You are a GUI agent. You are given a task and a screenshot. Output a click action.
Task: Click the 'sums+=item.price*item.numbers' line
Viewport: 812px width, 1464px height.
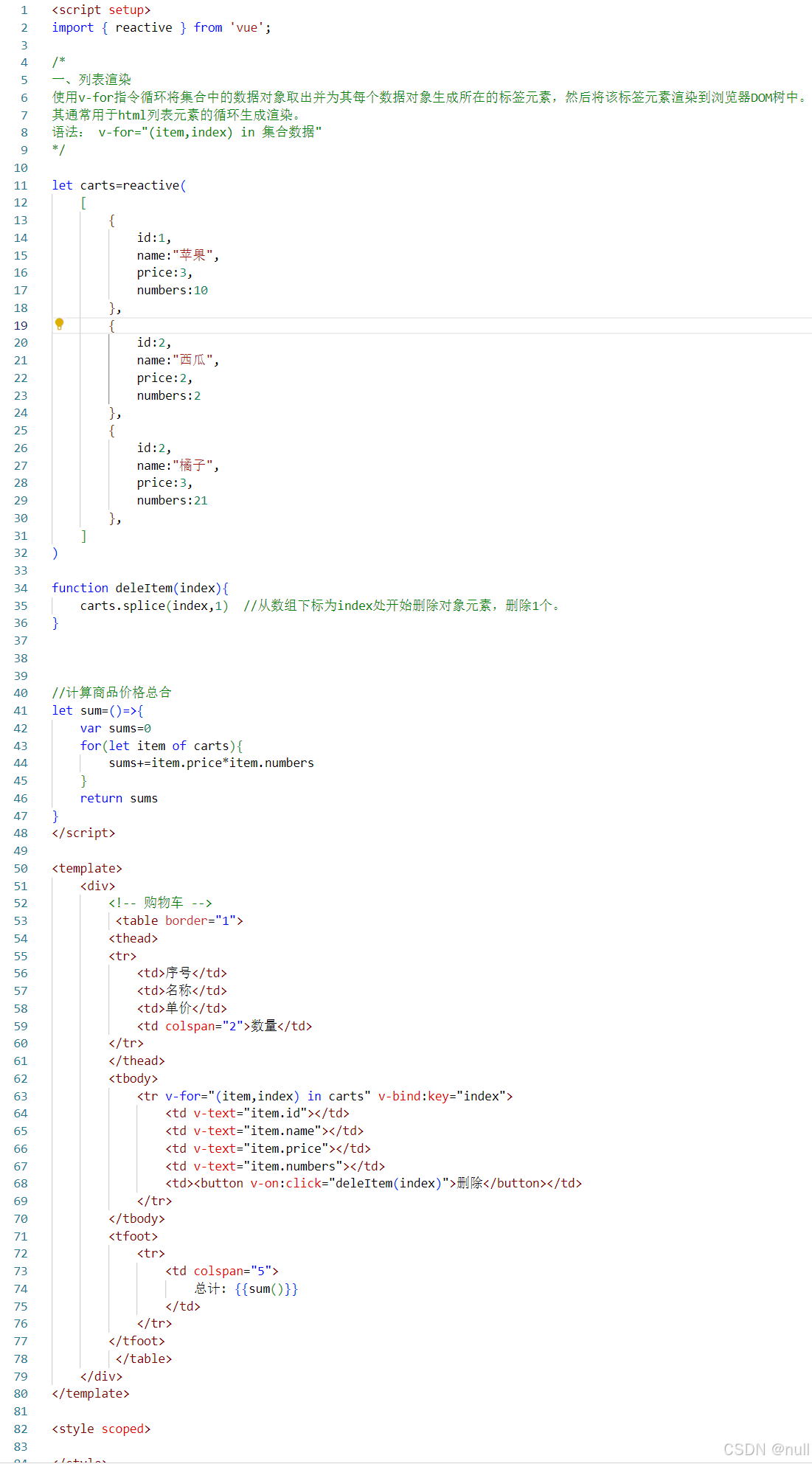point(212,763)
